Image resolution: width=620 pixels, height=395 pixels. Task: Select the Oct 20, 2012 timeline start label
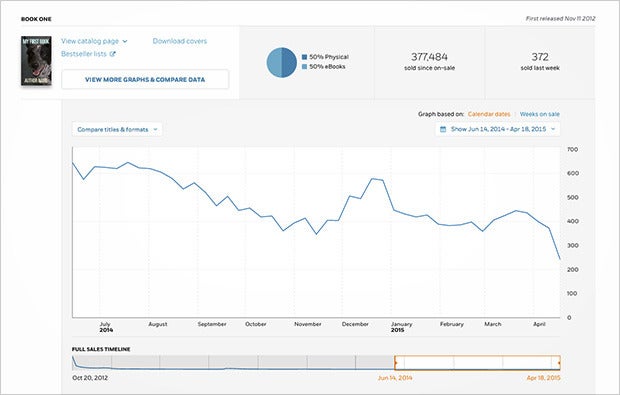[x=90, y=378]
